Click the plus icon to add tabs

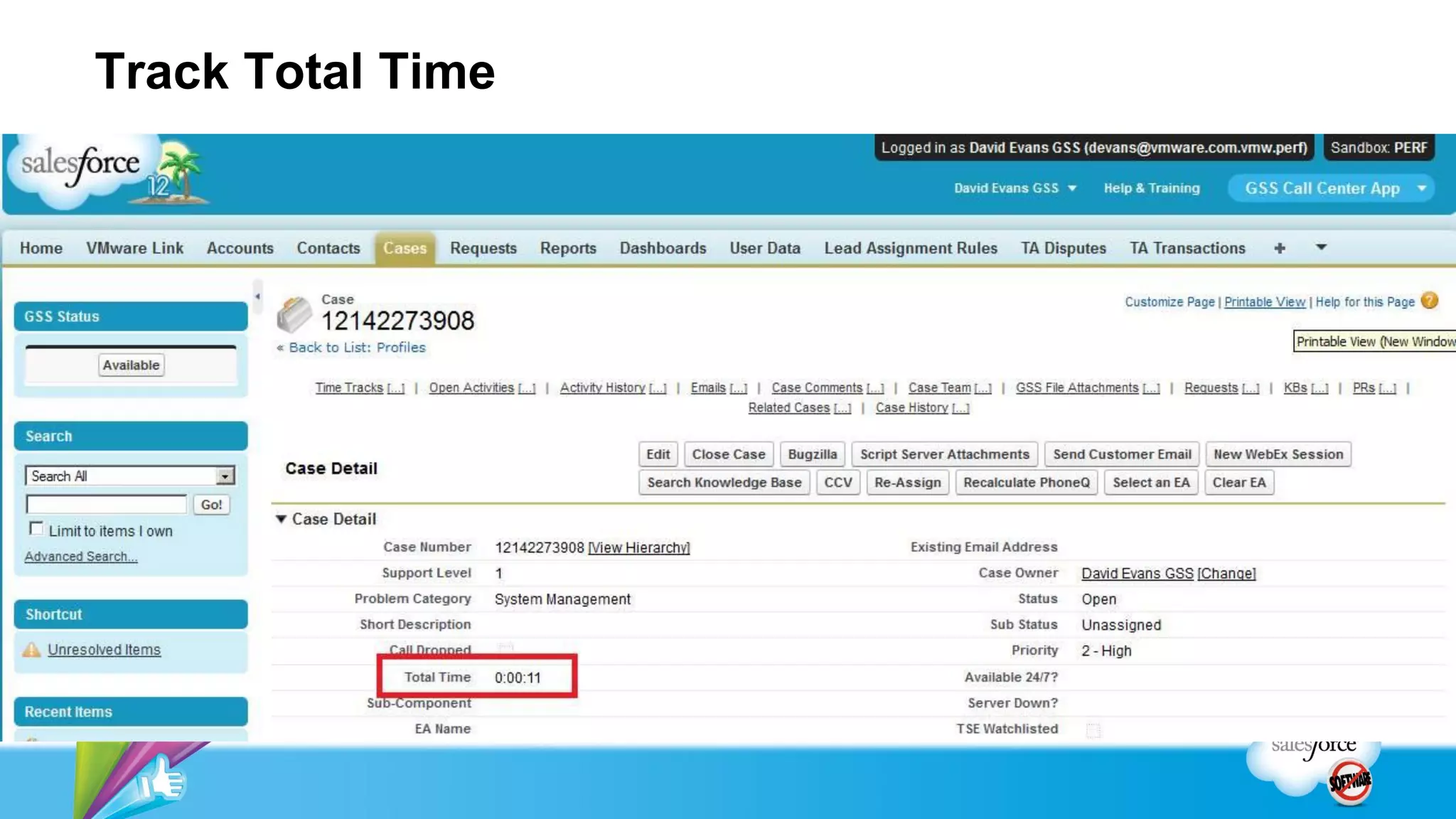coord(1279,248)
